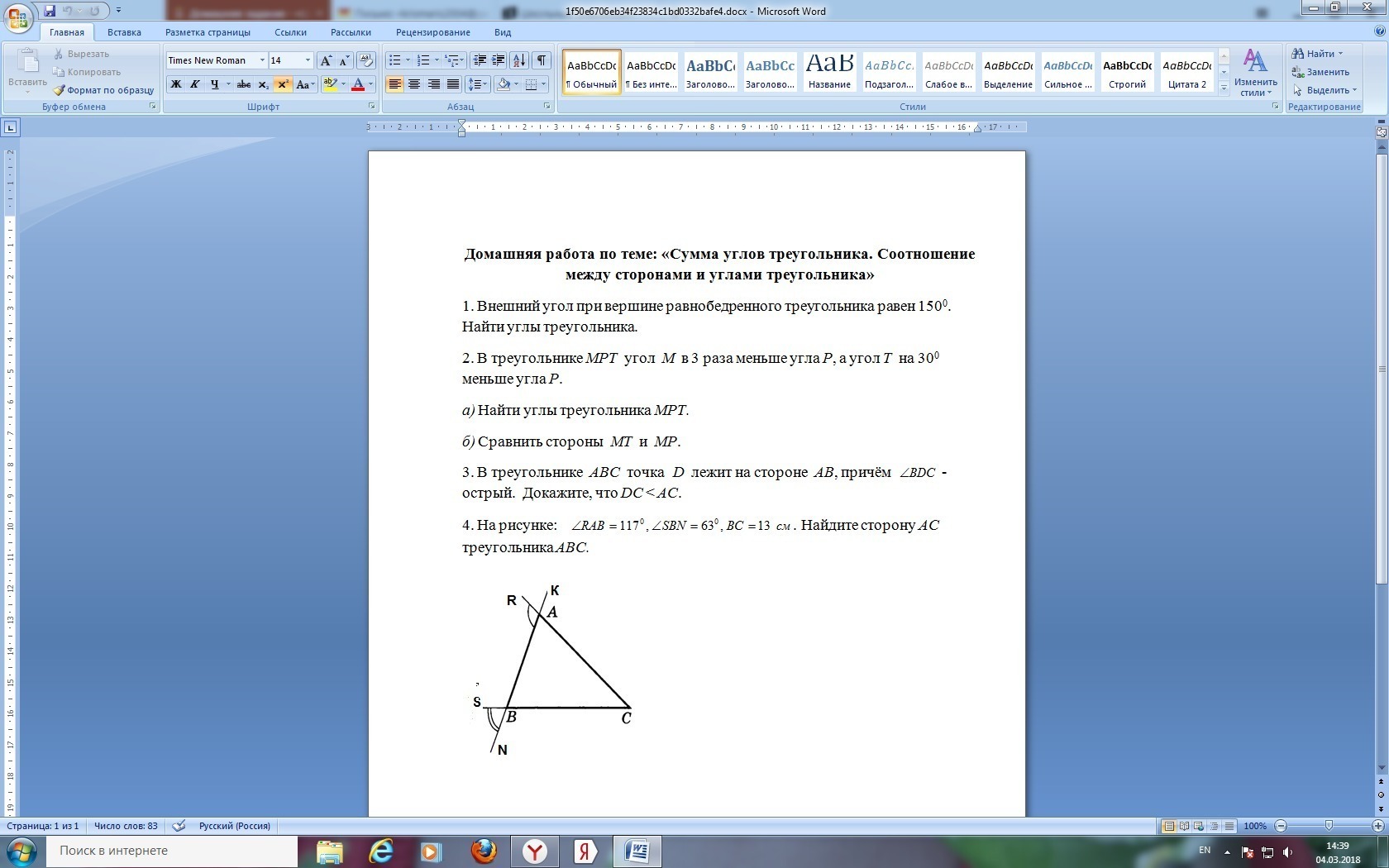
Task: Launch Firefox from the taskbar
Action: click(x=484, y=851)
